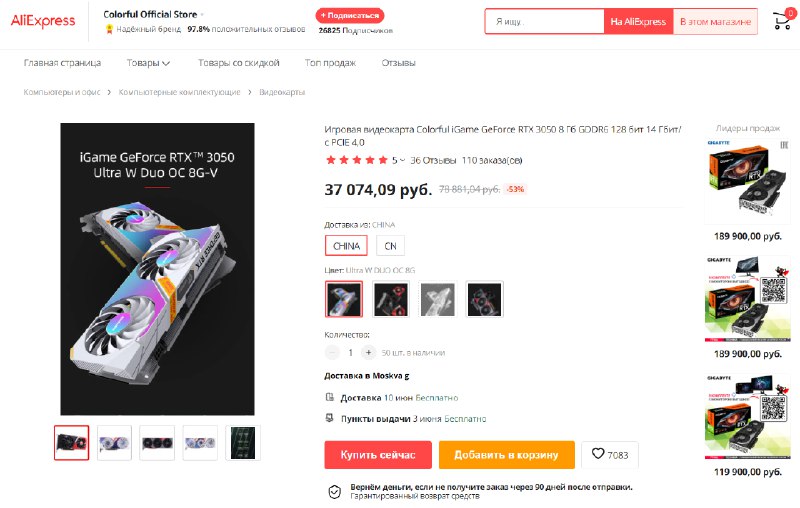The width and height of the screenshot is (800, 508).
Task: Expand the Товары dropdown menu
Action: click(148, 63)
